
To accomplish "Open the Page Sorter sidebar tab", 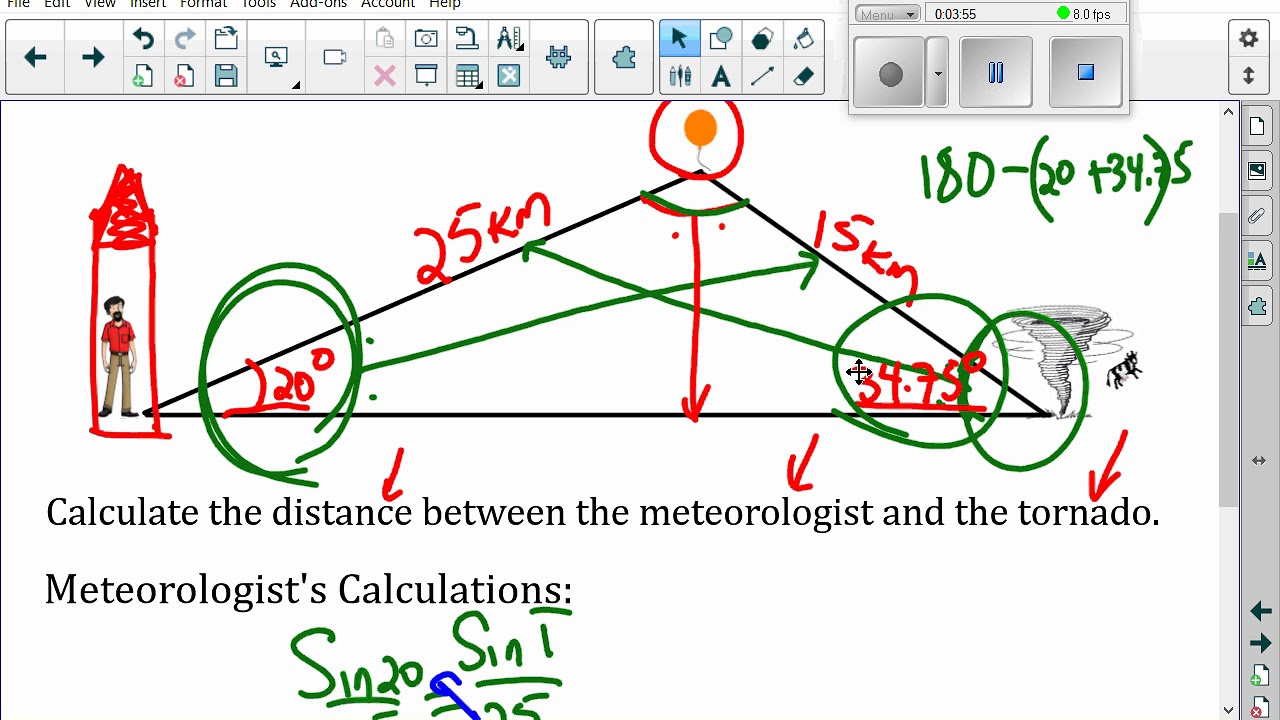I will pyautogui.click(x=1258, y=127).
